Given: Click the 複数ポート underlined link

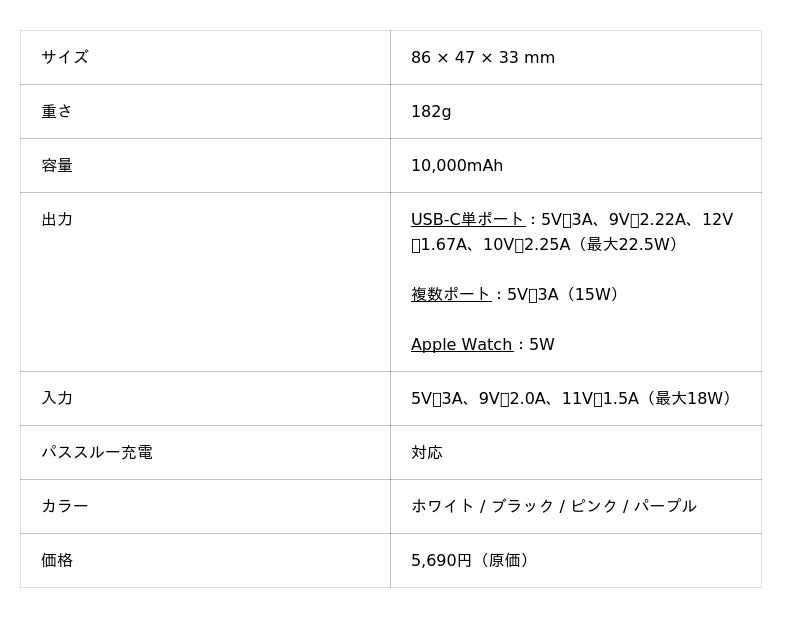Looking at the screenshot, I should click(x=450, y=295).
